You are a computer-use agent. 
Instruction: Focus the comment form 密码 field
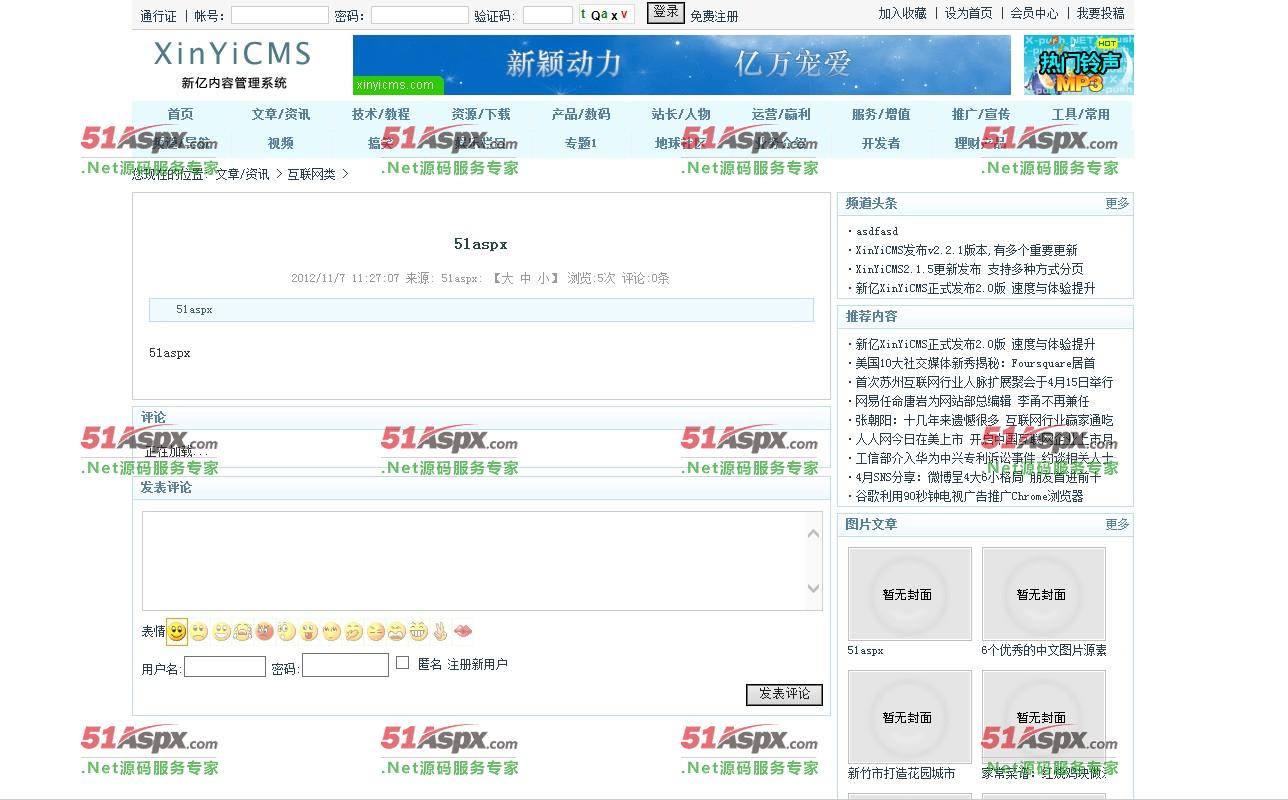coord(345,665)
